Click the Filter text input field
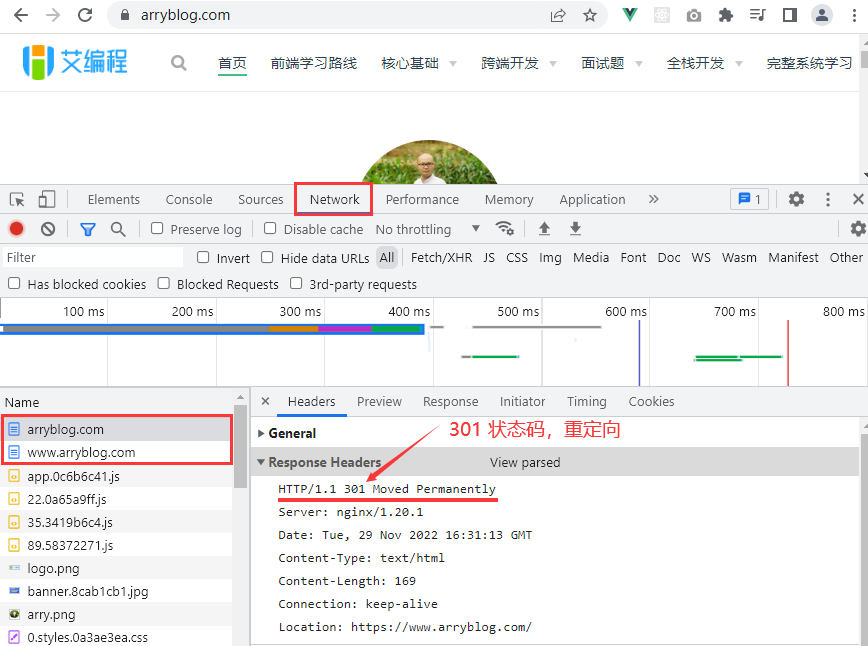Screen dimensions: 868x646 pos(92,257)
